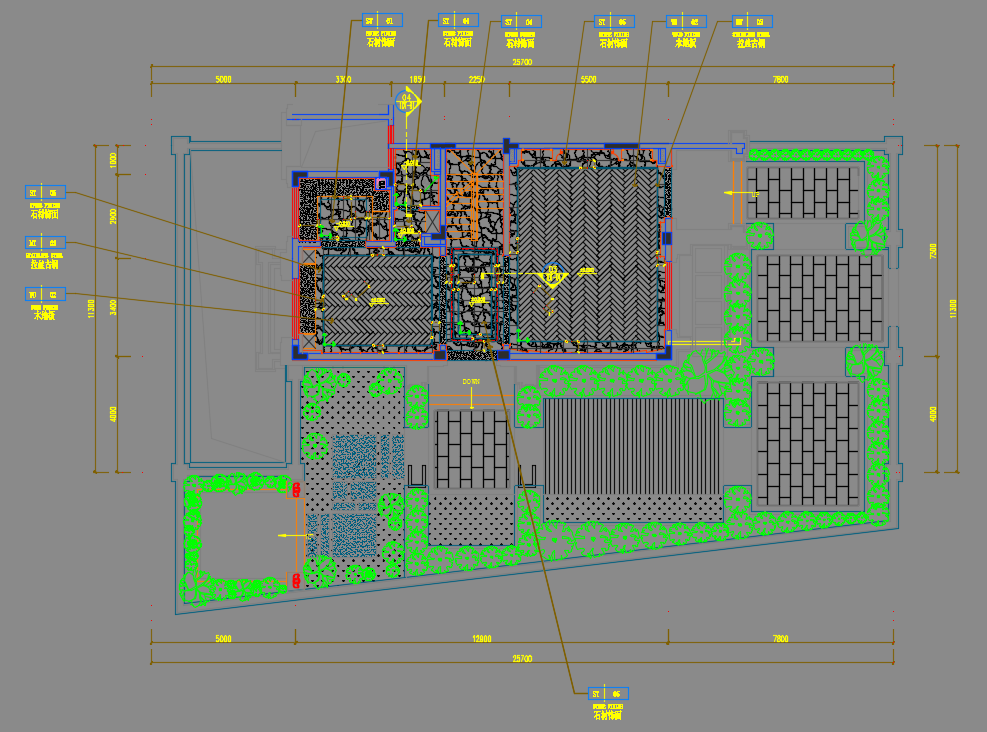Image resolution: width=987 pixels, height=732 pixels.
Task: Select the overall 25700 dimension at bottom
Action: (x=521, y=659)
